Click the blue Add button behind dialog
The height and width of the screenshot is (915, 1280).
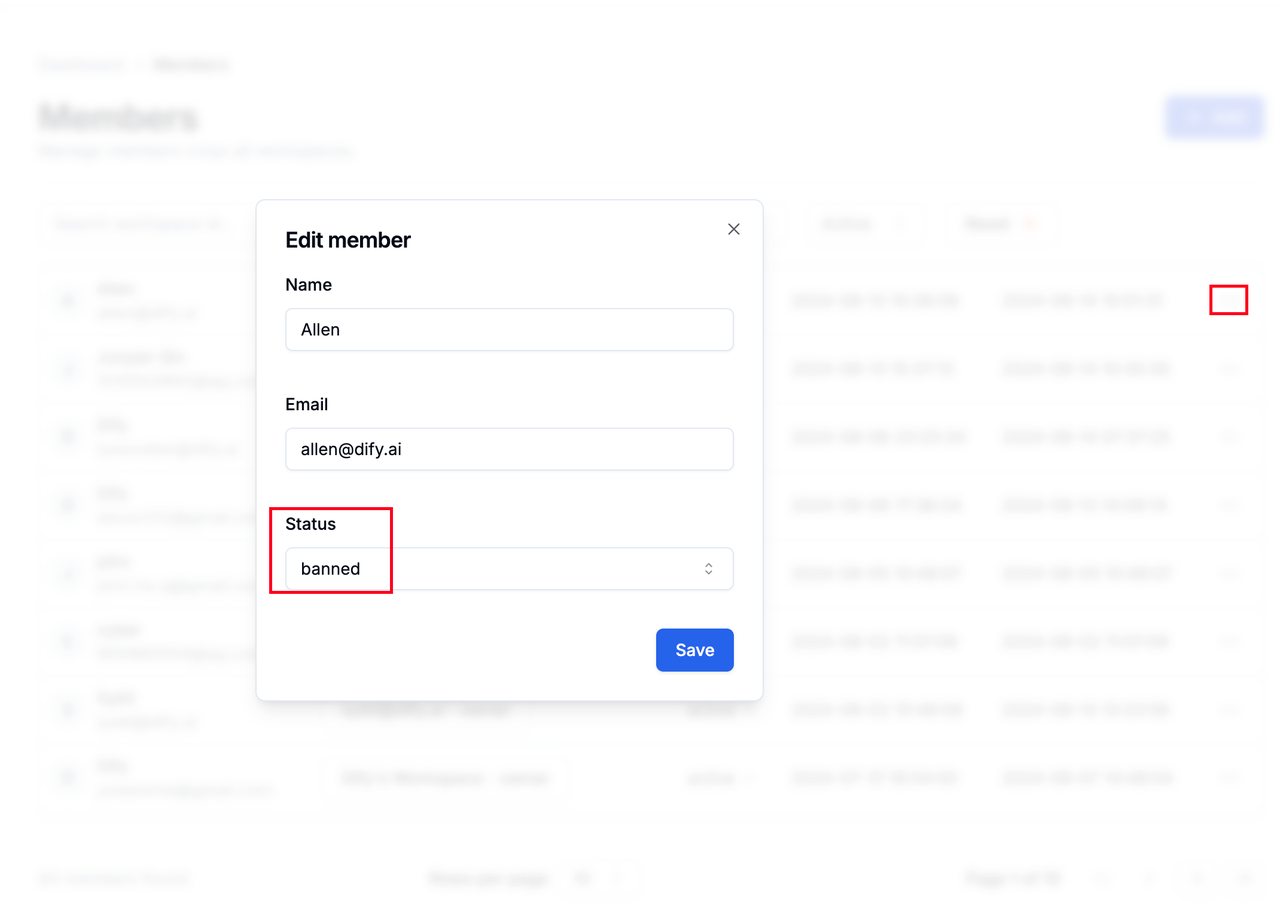pos(1214,117)
